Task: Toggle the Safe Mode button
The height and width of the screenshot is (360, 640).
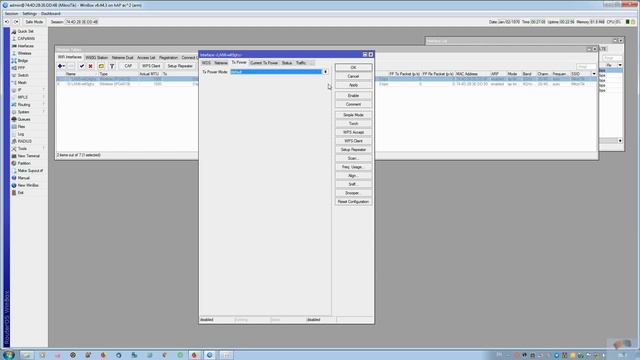Action: coord(34,22)
